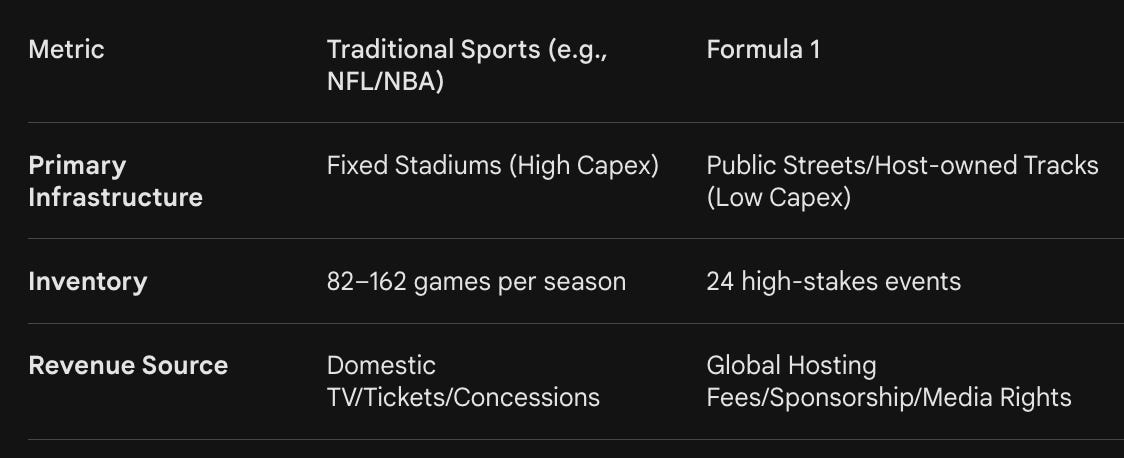Select the Revenue Source row label
The width and height of the screenshot is (1124, 458).
(128, 366)
